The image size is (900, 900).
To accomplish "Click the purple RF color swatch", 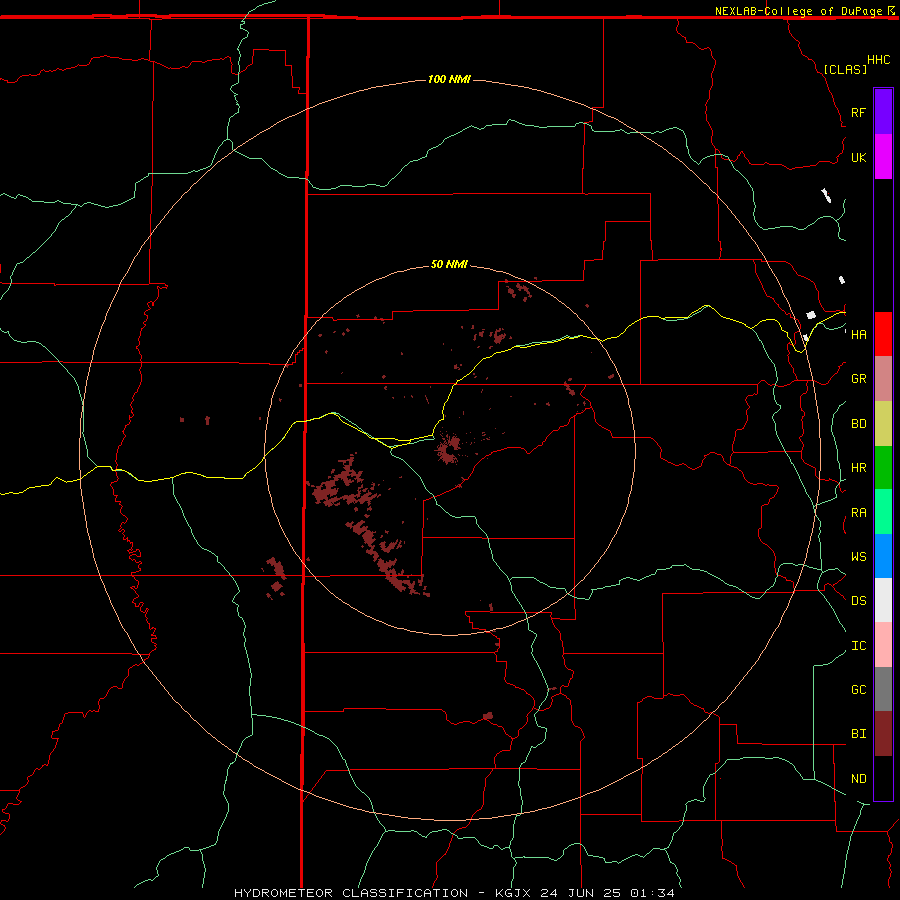I will click(x=883, y=112).
